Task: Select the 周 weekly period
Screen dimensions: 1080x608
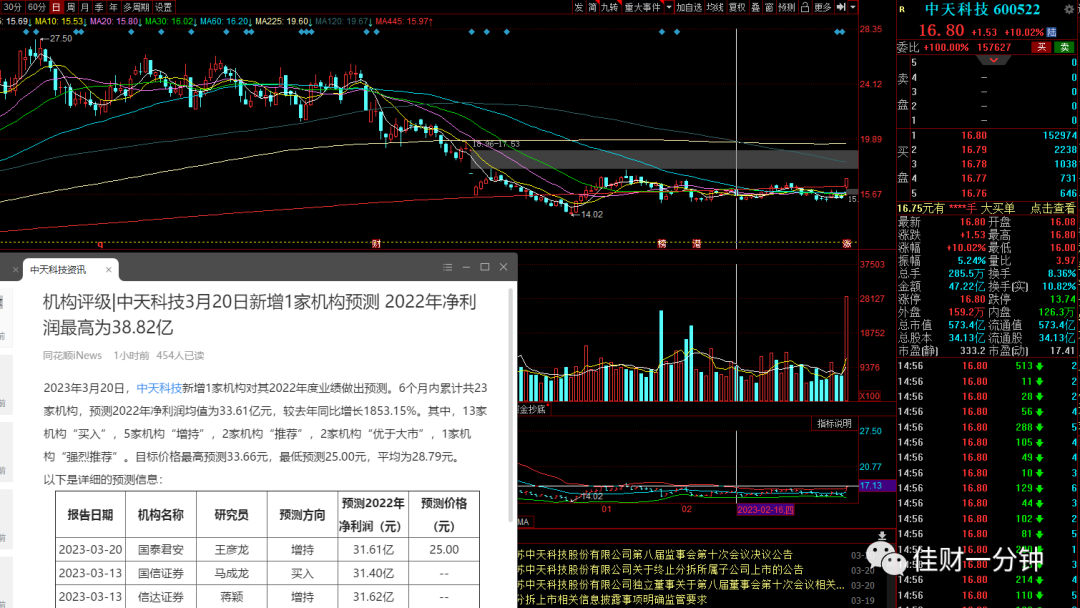Action: (70, 7)
